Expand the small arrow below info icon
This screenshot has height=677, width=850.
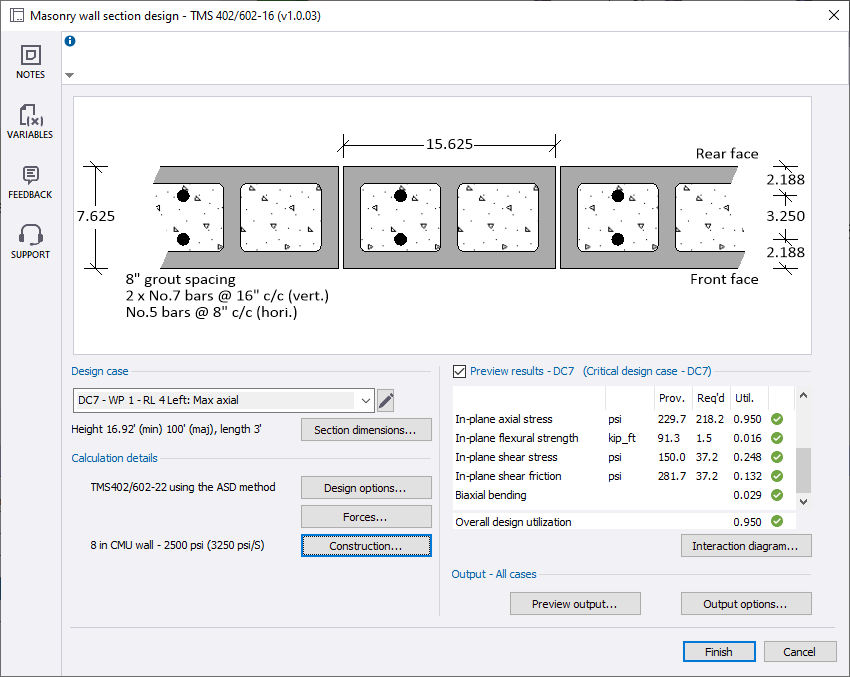pos(69,75)
